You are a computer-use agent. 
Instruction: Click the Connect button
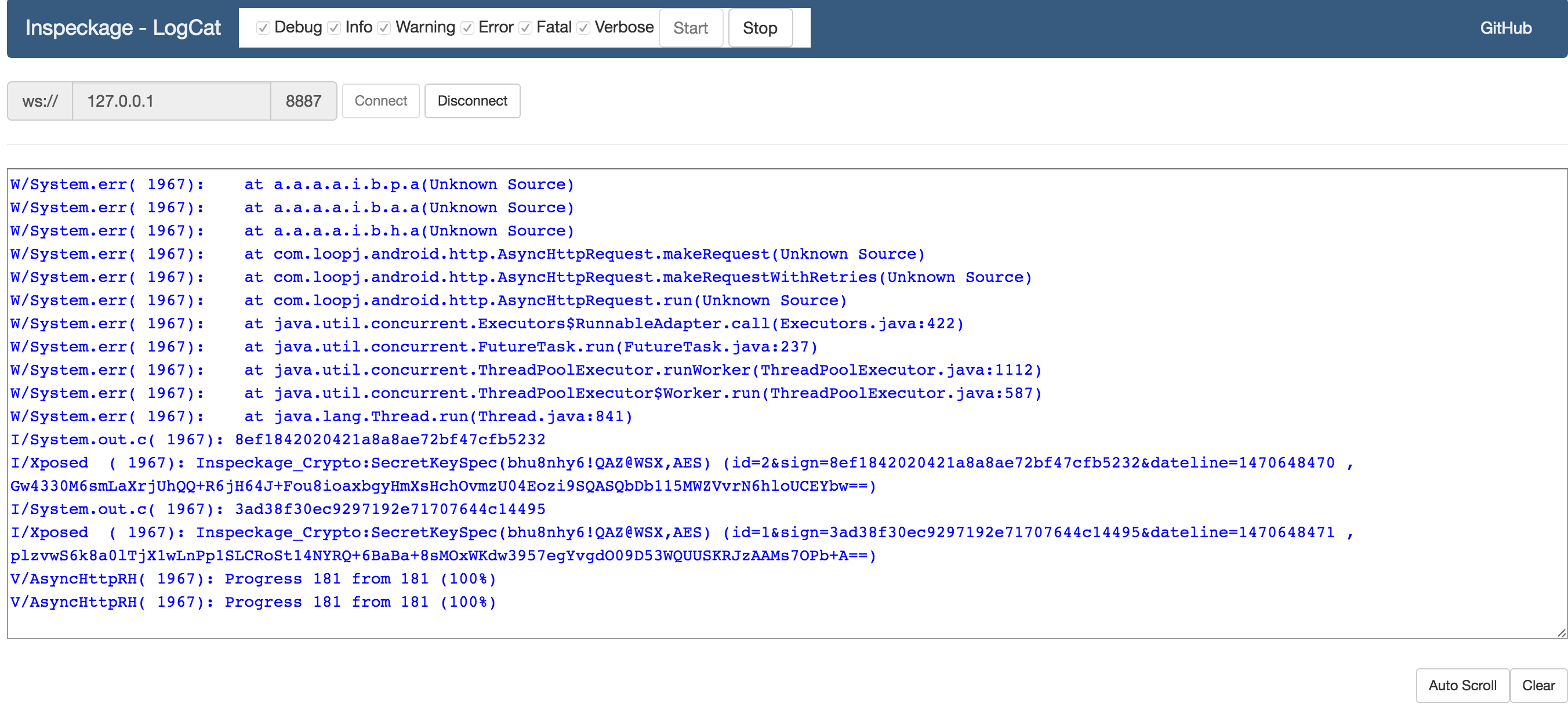tap(381, 100)
